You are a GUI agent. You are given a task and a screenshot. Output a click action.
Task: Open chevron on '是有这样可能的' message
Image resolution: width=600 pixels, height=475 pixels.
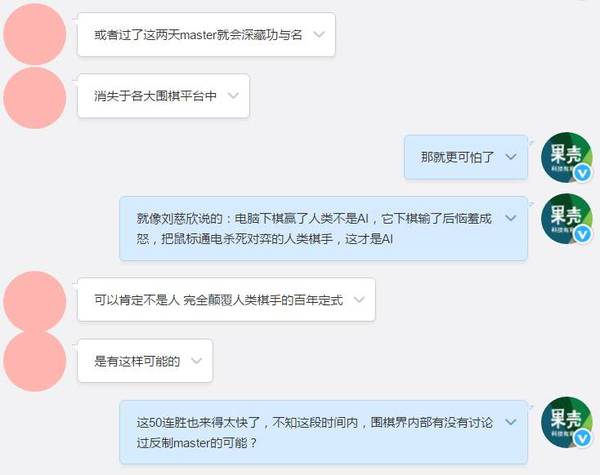point(196,361)
